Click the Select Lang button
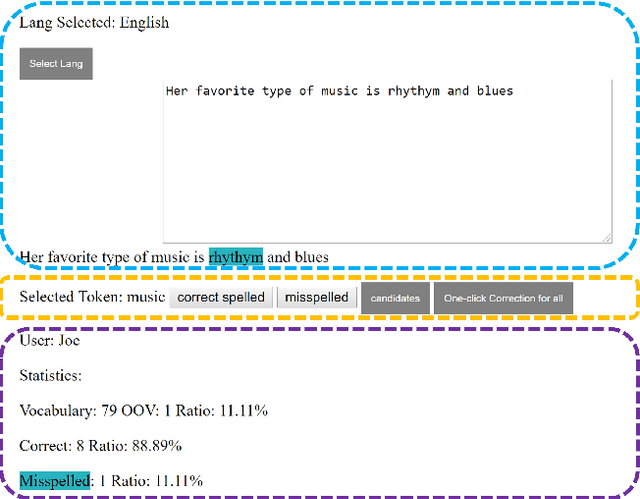640x499 pixels. point(56,64)
